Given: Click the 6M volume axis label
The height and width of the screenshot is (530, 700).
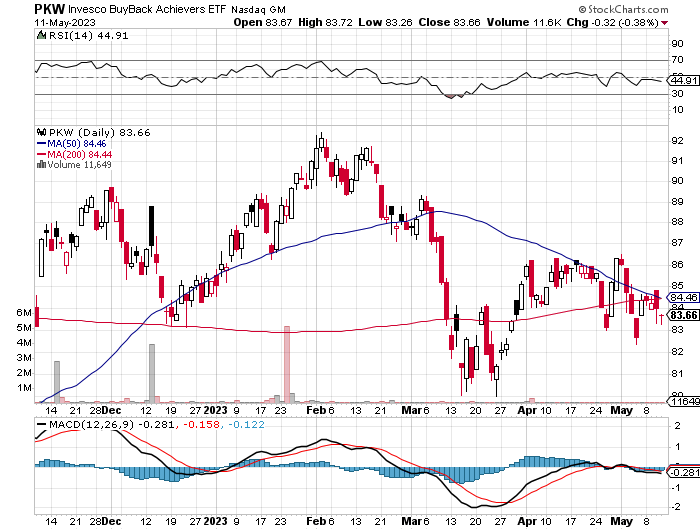Looking at the screenshot, I should 24,313.
